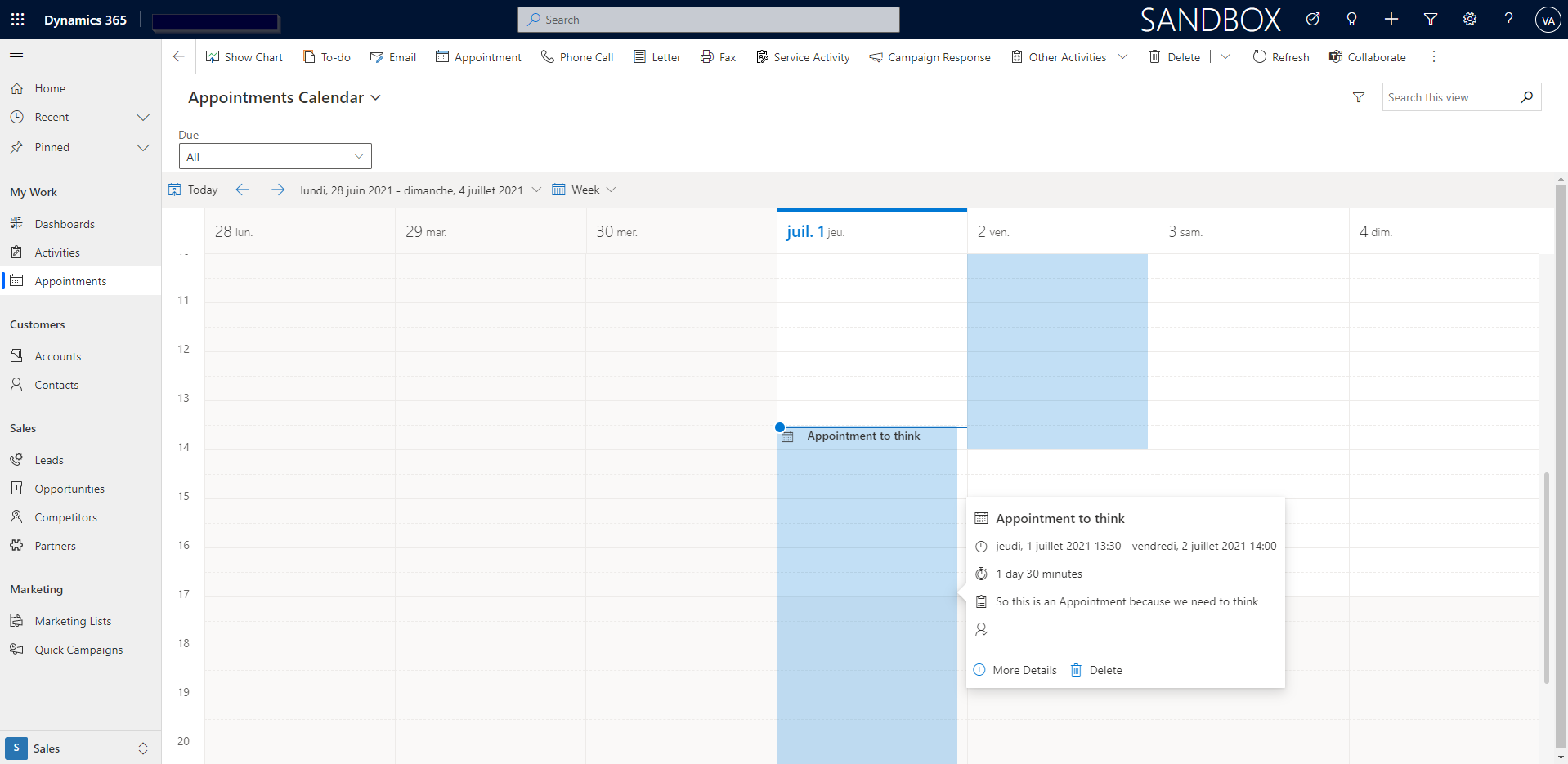Click the Search this view field
Viewport: 1568px width, 764px height.
[x=1449, y=97]
